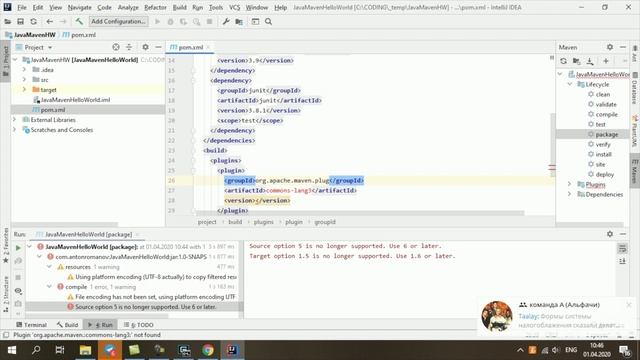Screen dimensions: 640x360
Task: Open the Refactor menu
Action: pyautogui.click(x=156, y=7)
